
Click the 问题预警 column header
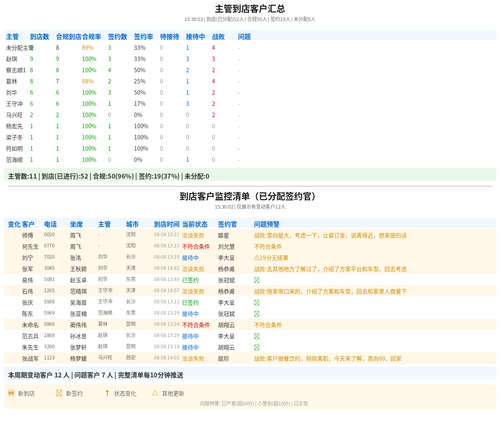tap(267, 224)
